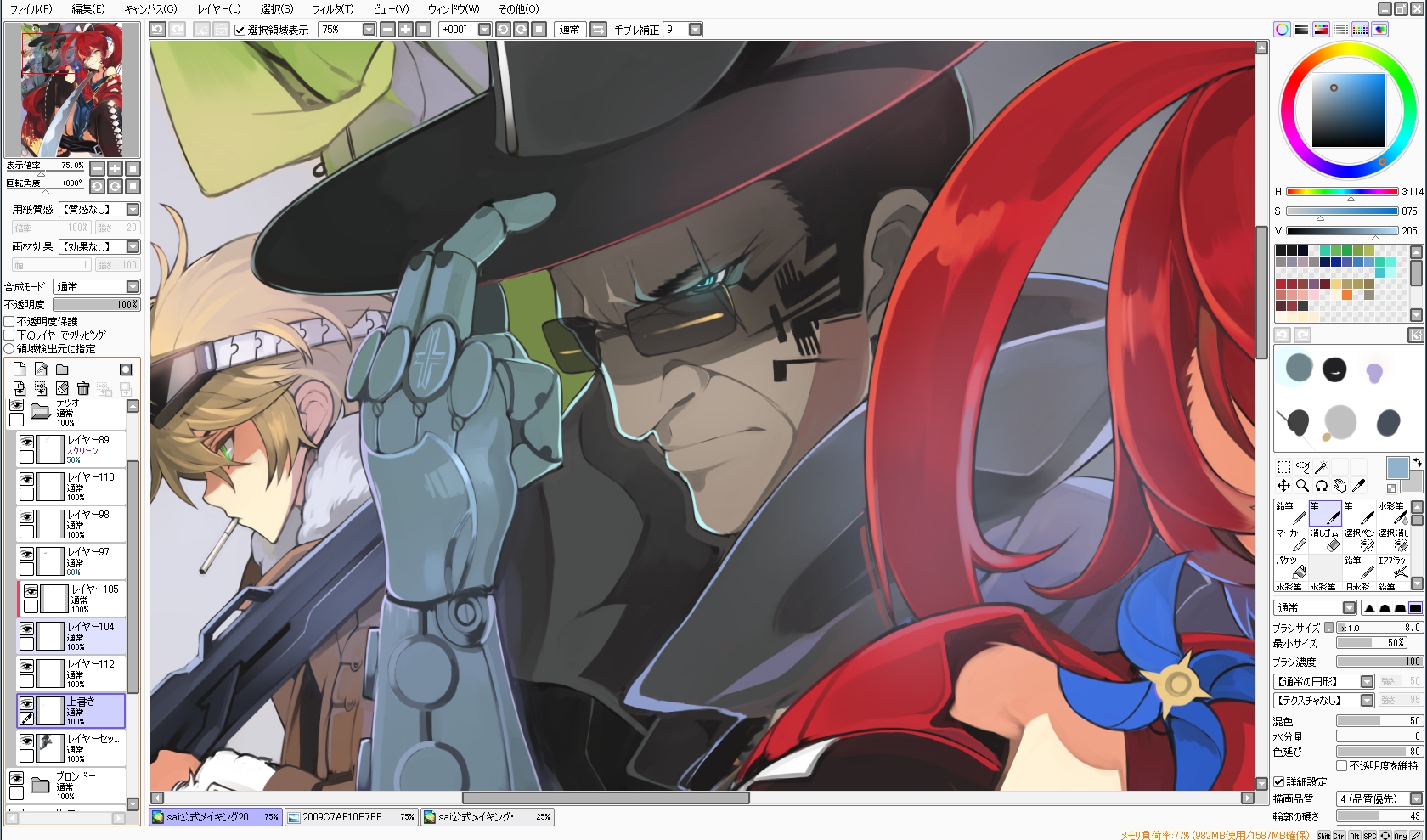The height and width of the screenshot is (840, 1427).
Task: Open the 【通常の円形】 brush shape dropdown
Action: [x=1367, y=681]
